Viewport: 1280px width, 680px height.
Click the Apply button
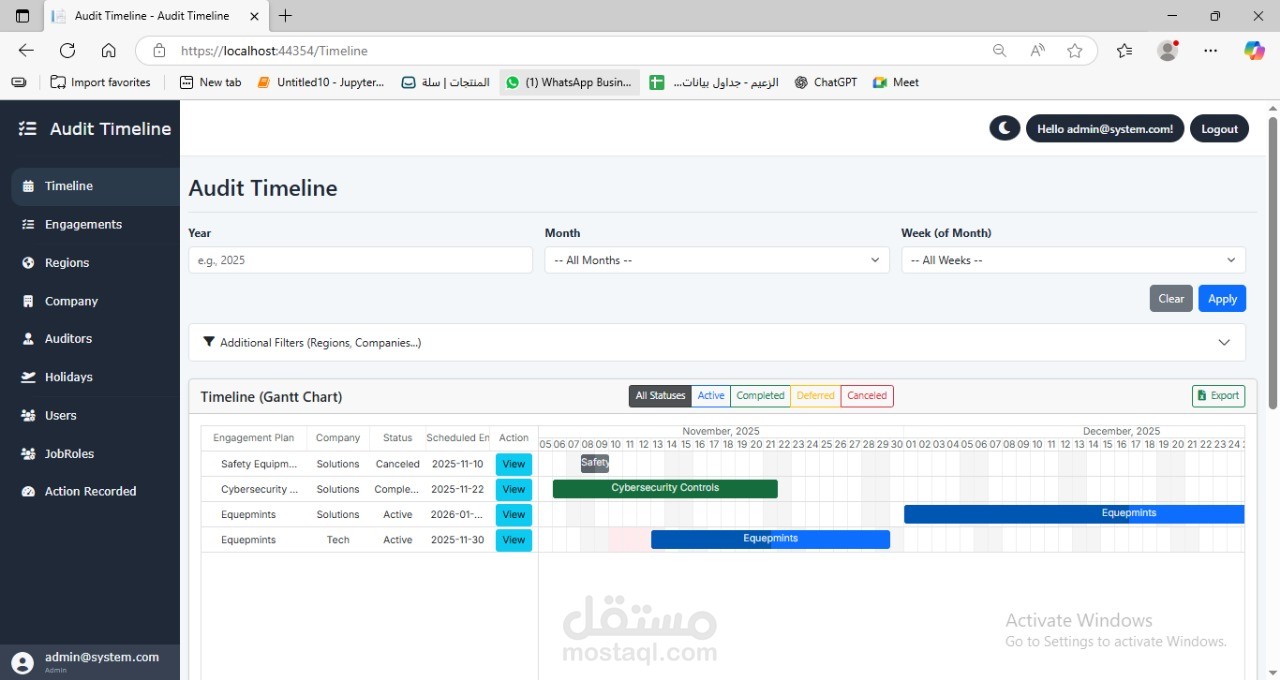pyautogui.click(x=1222, y=298)
